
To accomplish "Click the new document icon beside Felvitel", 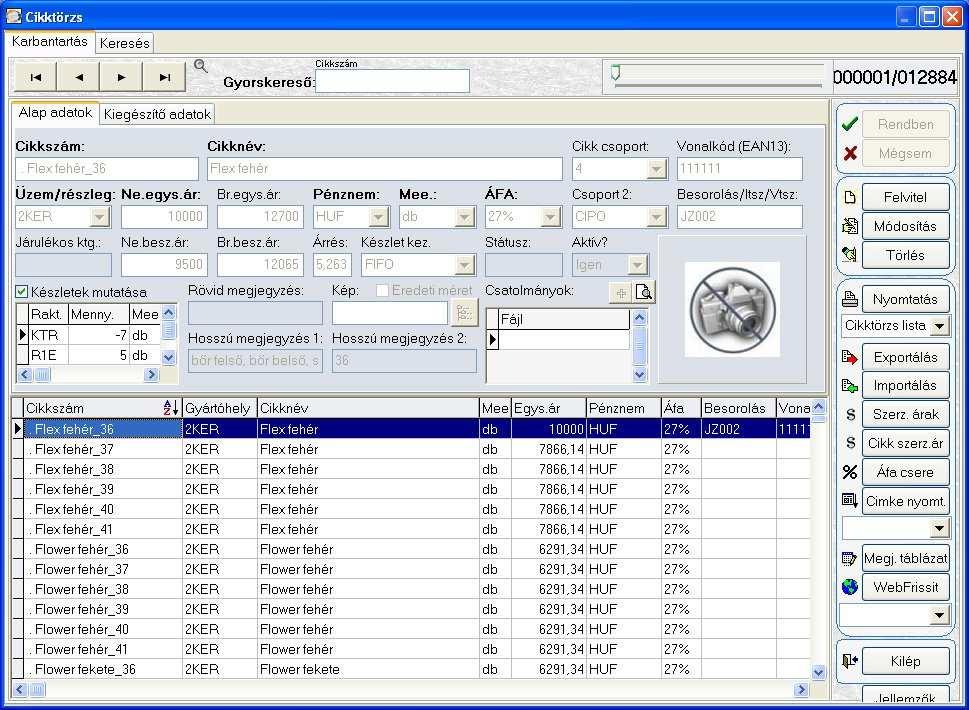I will click(x=850, y=197).
